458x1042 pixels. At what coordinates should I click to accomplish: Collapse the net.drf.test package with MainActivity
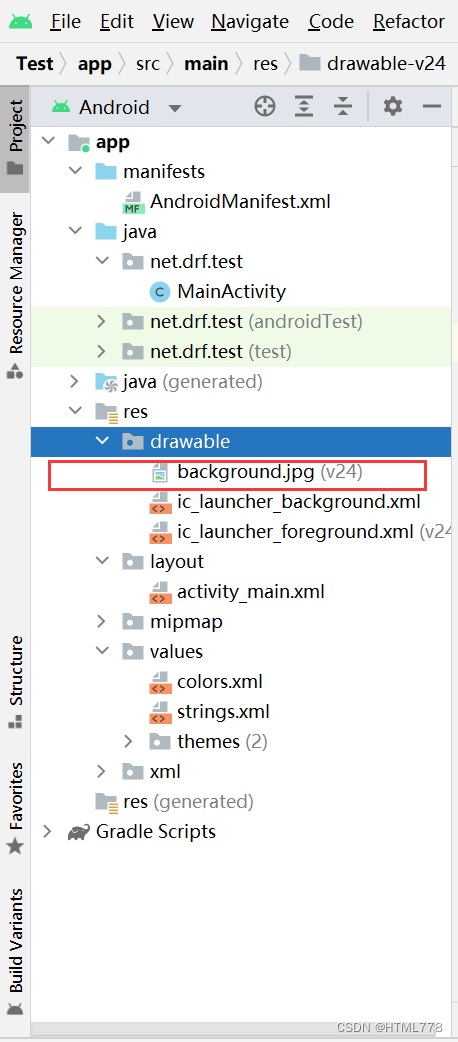102,261
